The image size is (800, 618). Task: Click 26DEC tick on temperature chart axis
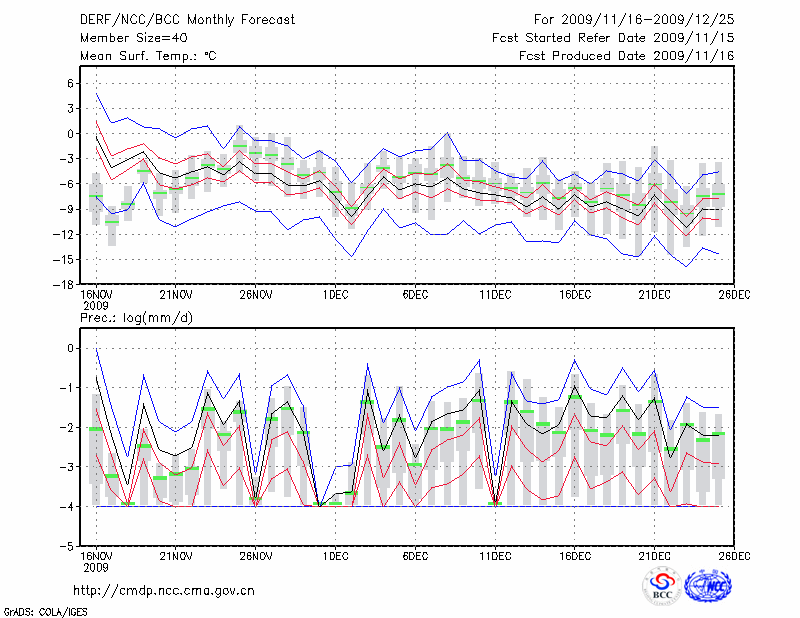click(734, 294)
